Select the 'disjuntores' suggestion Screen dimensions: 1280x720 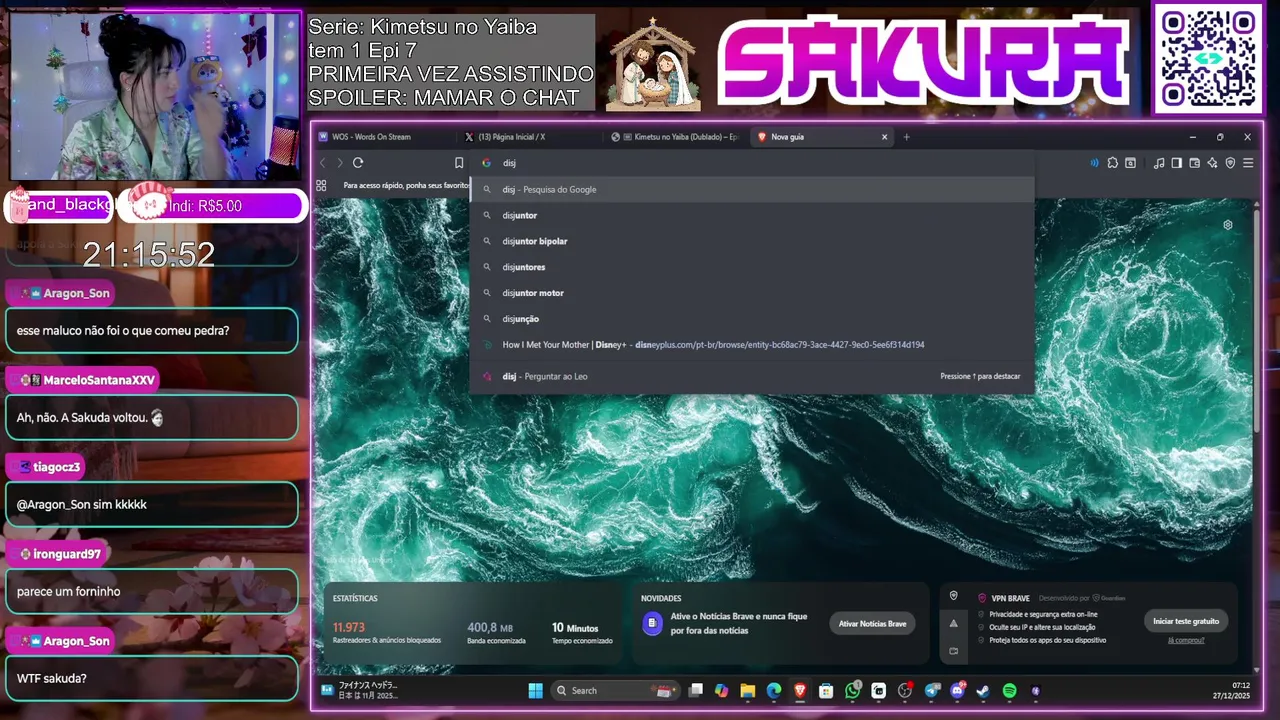(752, 267)
